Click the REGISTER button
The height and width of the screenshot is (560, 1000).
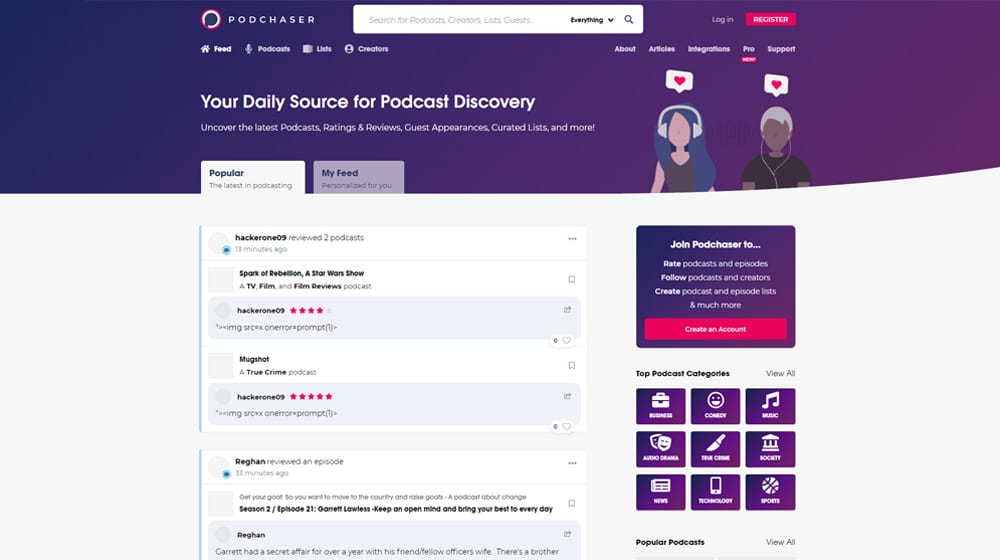click(x=770, y=19)
